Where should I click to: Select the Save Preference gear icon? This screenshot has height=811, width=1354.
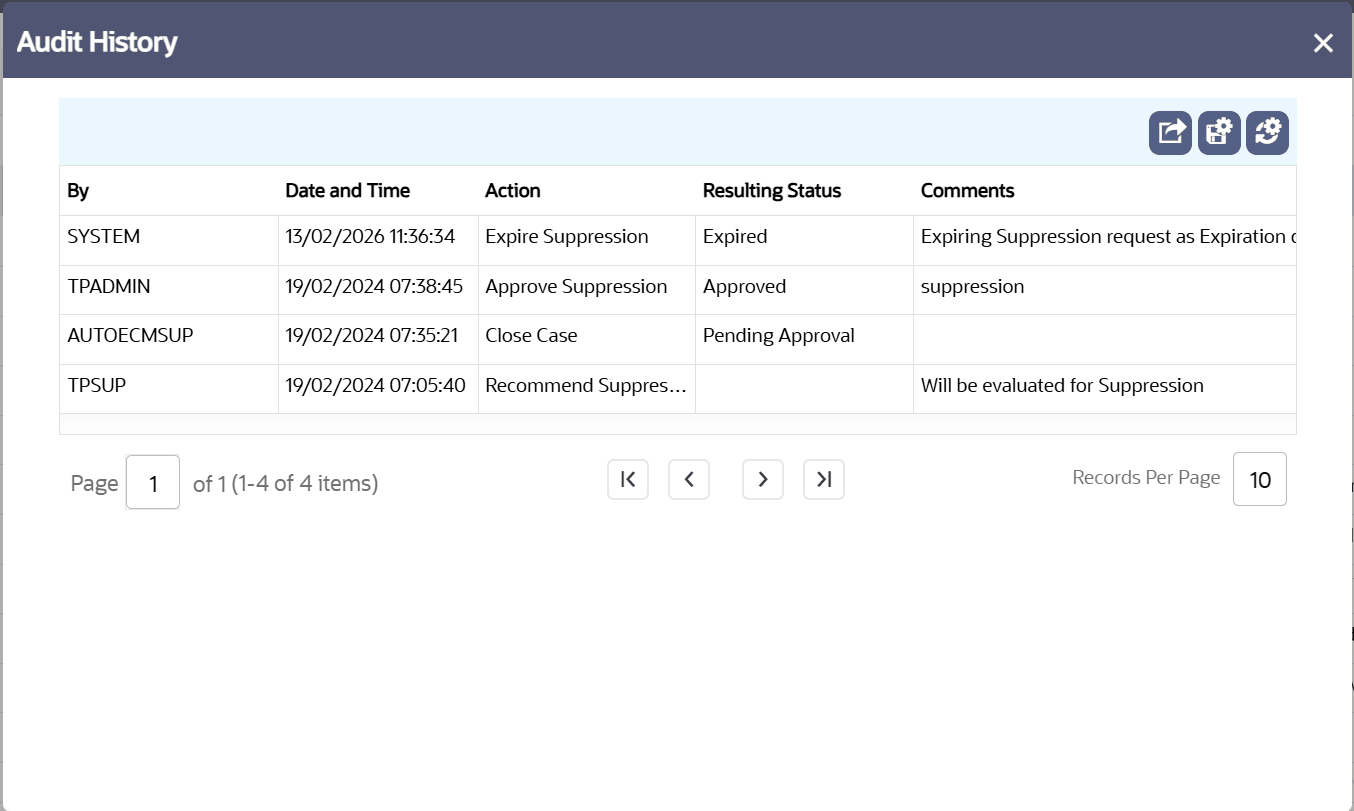tap(1218, 131)
